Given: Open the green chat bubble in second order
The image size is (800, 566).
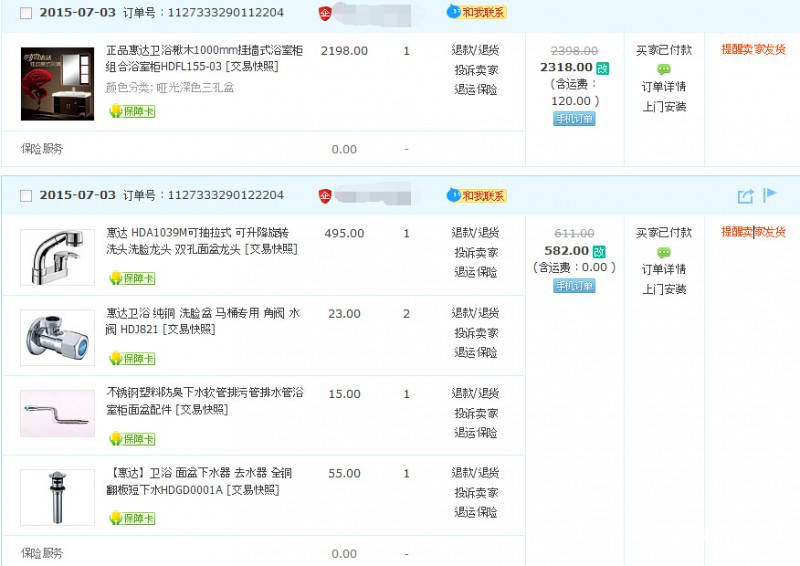Looking at the screenshot, I should click(663, 252).
